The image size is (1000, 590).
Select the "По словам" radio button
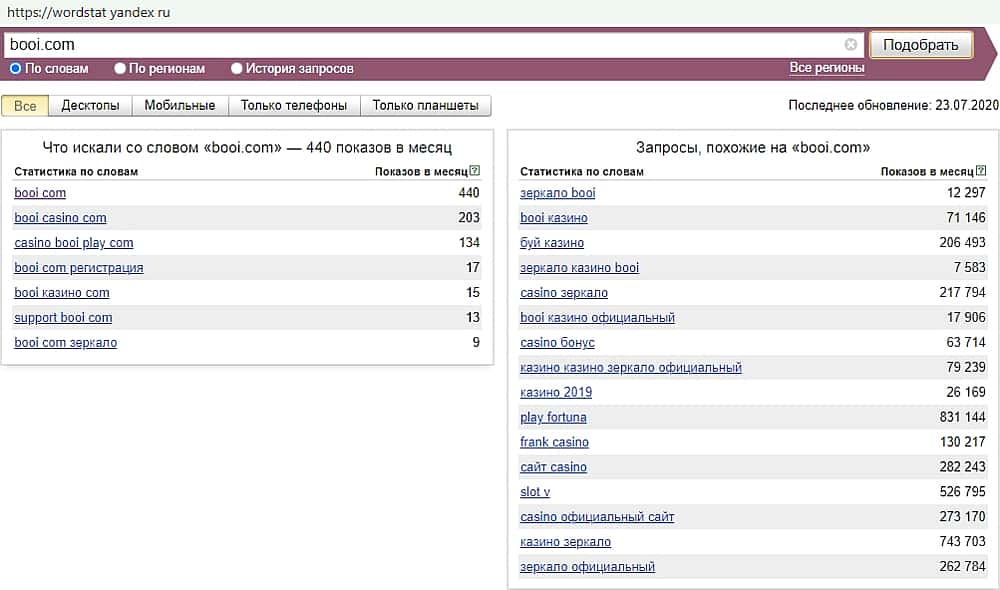[16, 69]
